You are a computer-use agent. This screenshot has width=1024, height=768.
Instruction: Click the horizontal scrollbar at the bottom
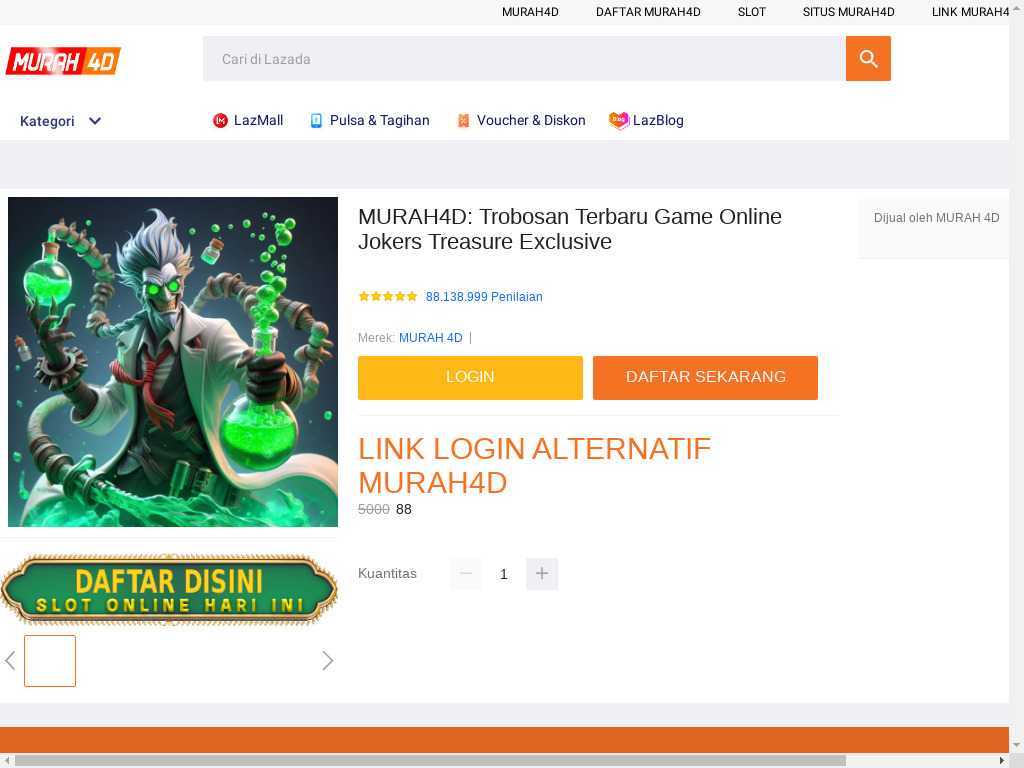coord(430,761)
